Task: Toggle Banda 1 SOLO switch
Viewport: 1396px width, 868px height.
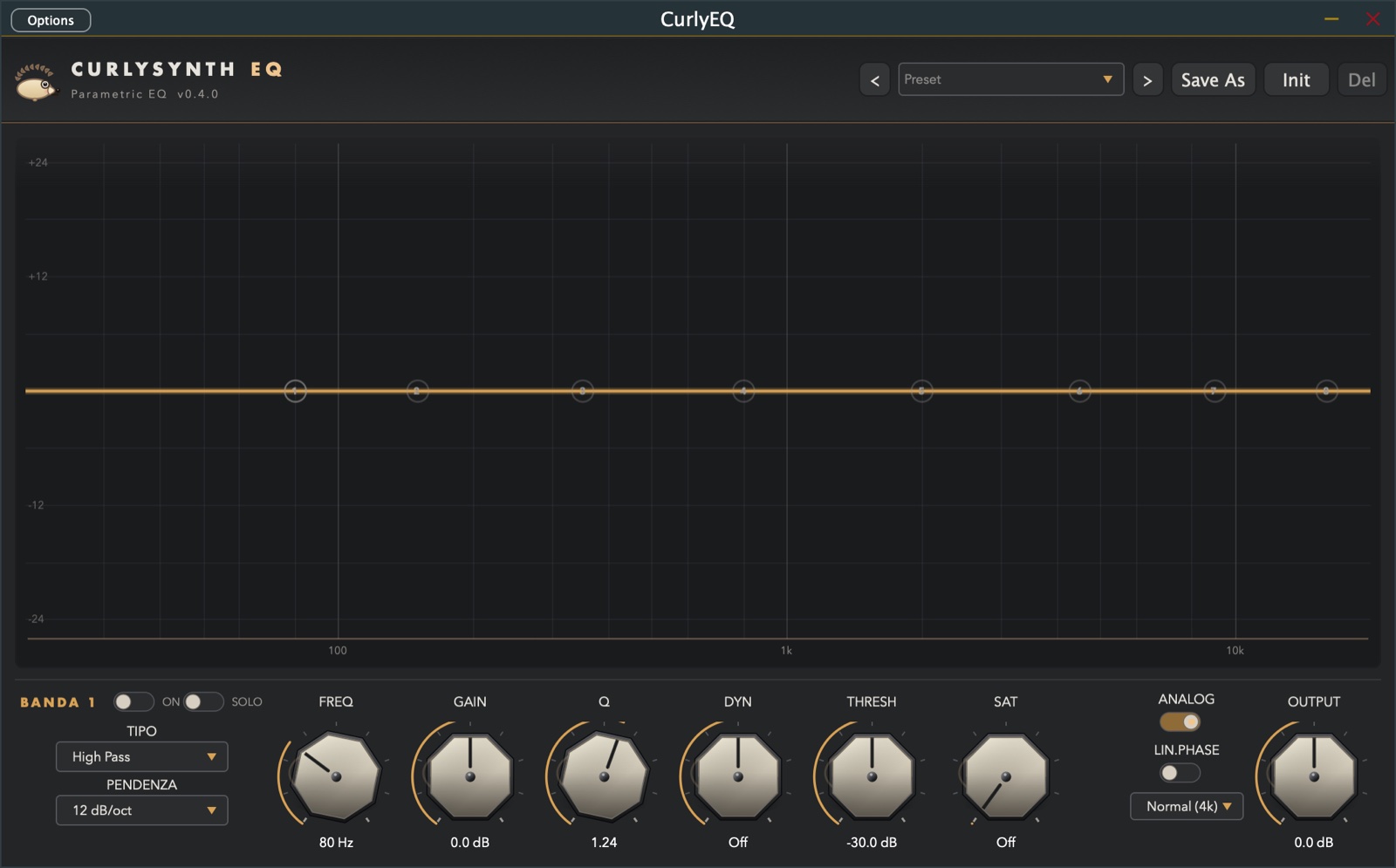Action: point(203,701)
